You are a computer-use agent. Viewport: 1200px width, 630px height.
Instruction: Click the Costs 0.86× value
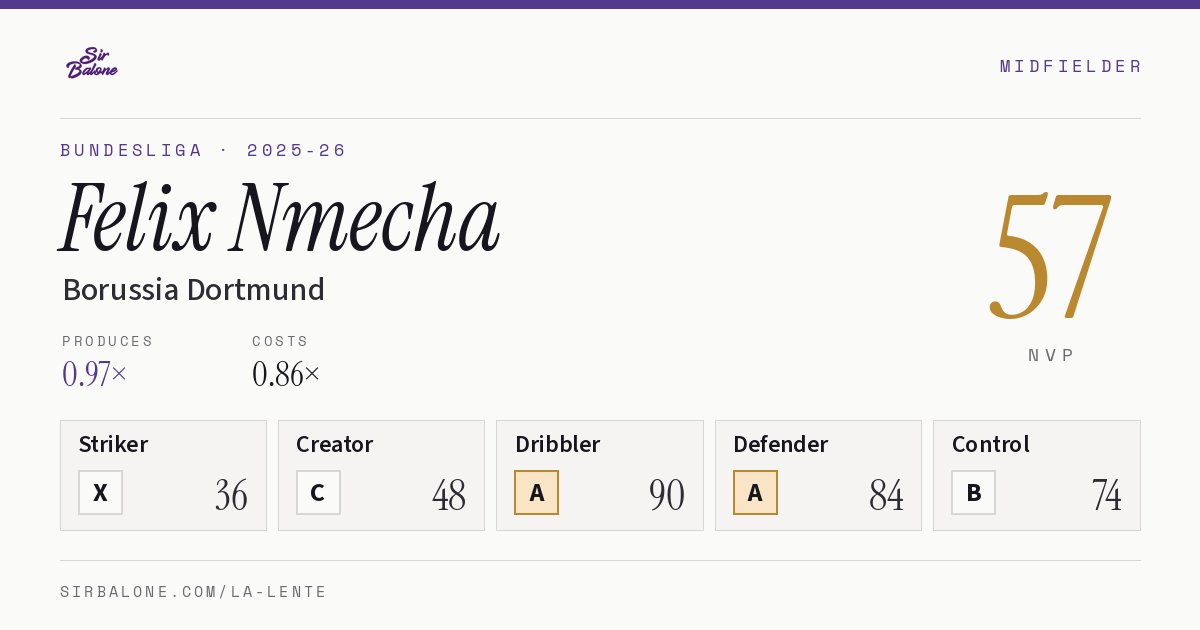click(x=286, y=374)
